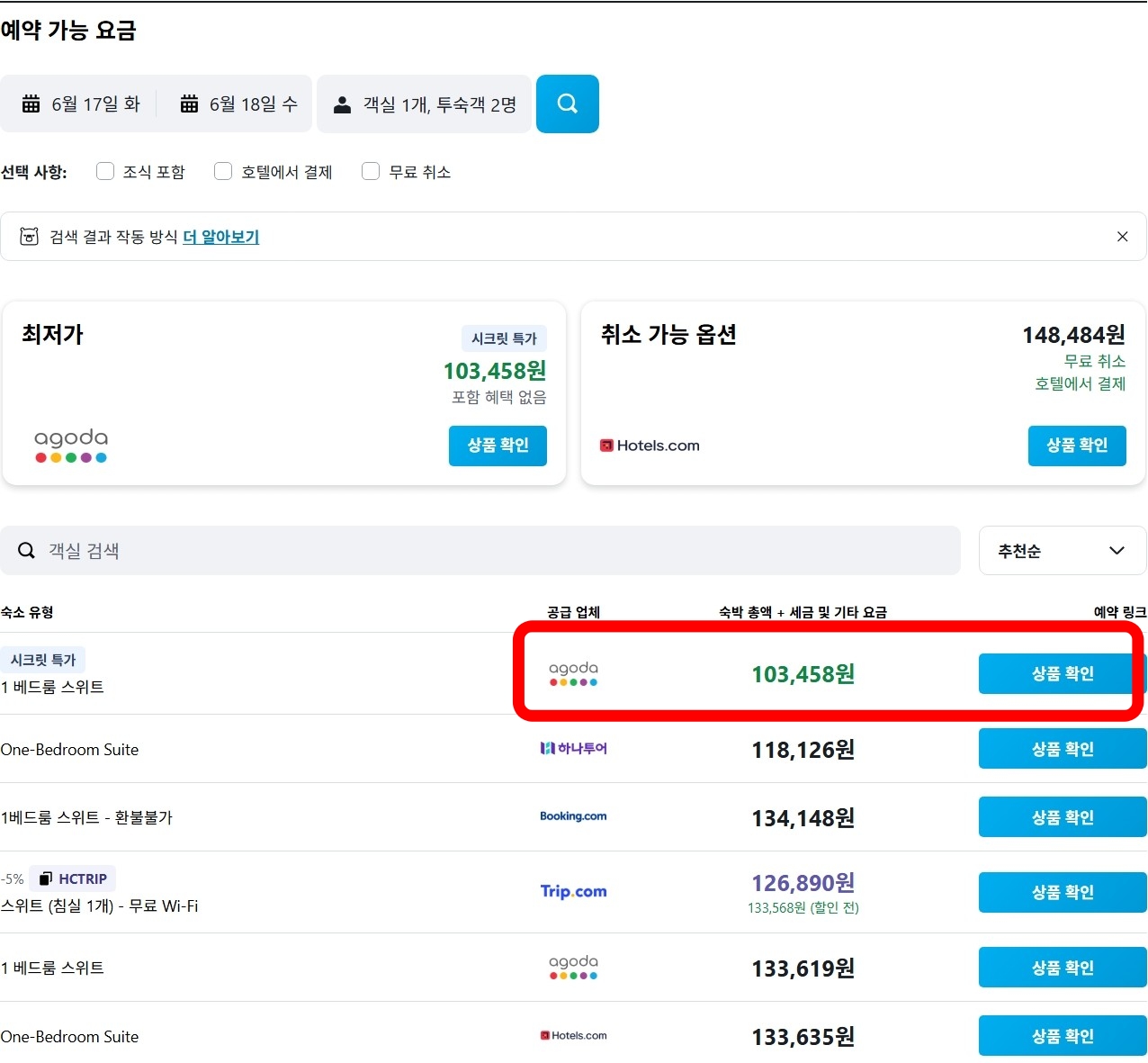
Task: Open the 더 알아보기 link
Action: pos(220,236)
